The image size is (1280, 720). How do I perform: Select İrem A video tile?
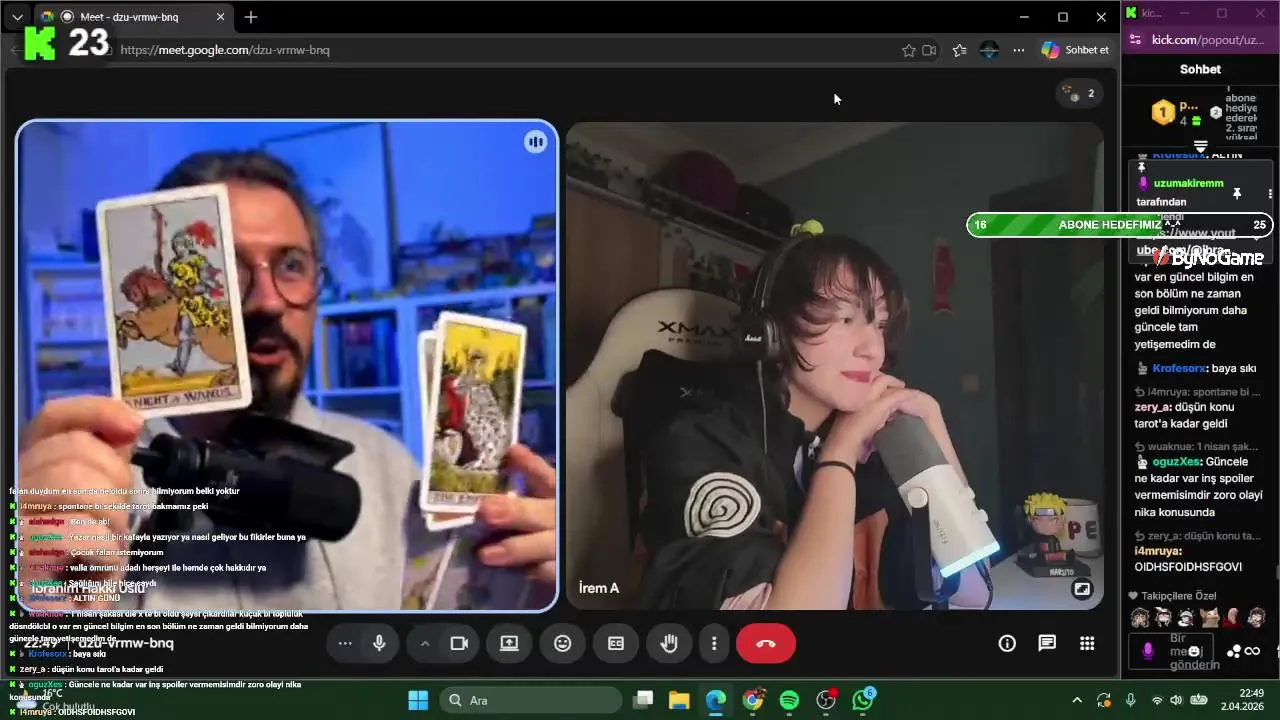point(835,365)
